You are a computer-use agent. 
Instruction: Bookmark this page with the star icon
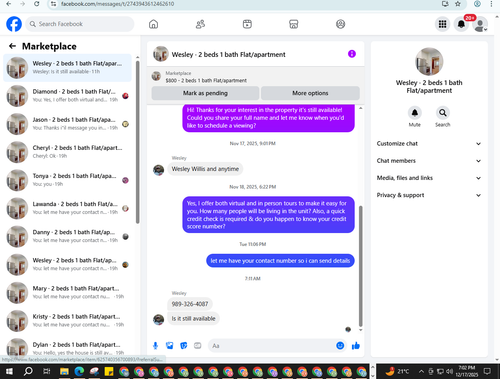coord(458,4)
